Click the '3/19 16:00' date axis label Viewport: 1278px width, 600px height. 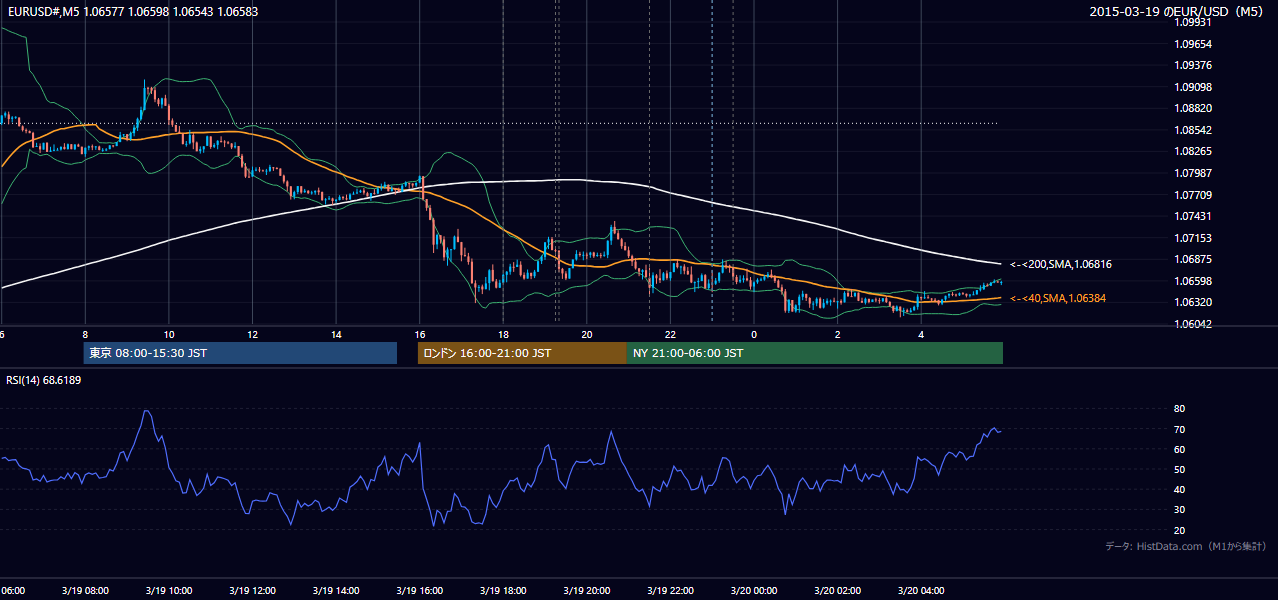(419, 591)
